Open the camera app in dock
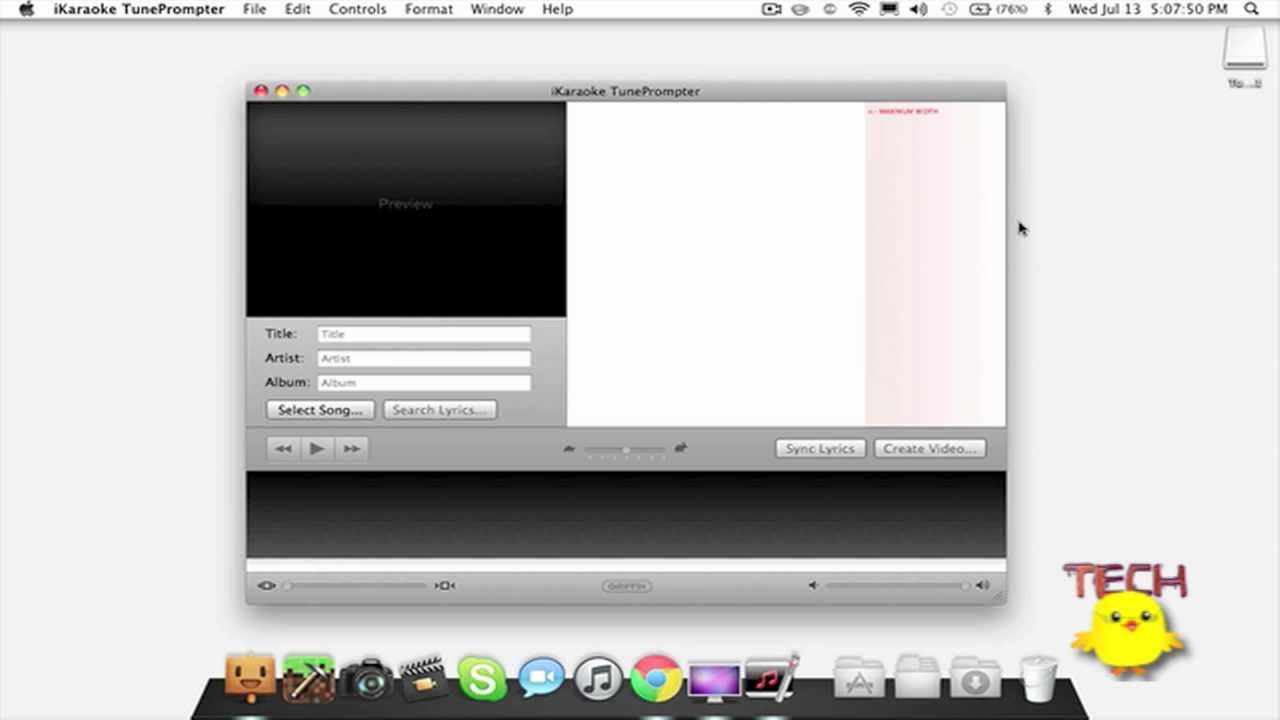The height and width of the screenshot is (720, 1280). coord(366,679)
